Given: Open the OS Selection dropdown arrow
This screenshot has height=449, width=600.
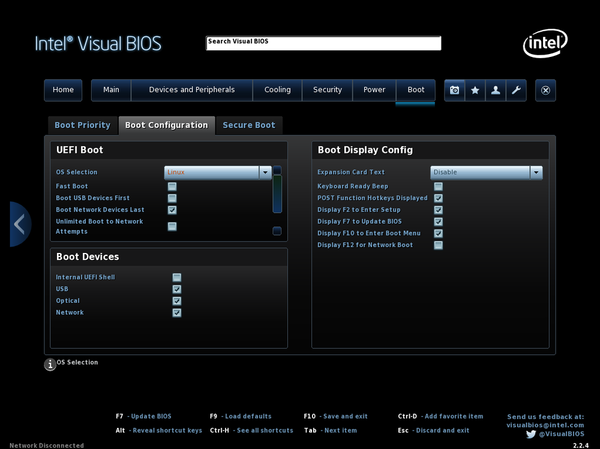Looking at the screenshot, I should pos(265,172).
